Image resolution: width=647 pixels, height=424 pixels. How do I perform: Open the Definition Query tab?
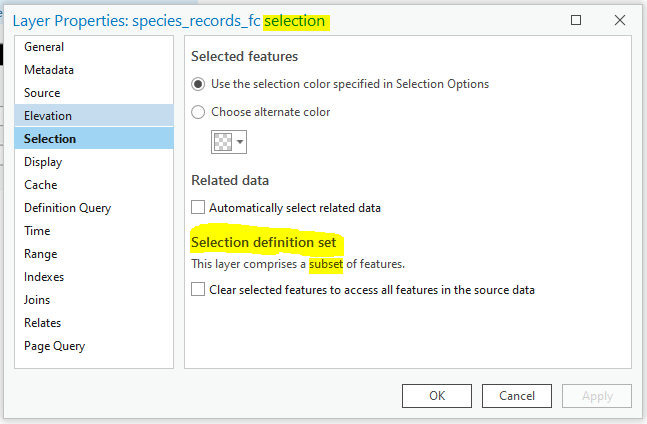[68, 208]
